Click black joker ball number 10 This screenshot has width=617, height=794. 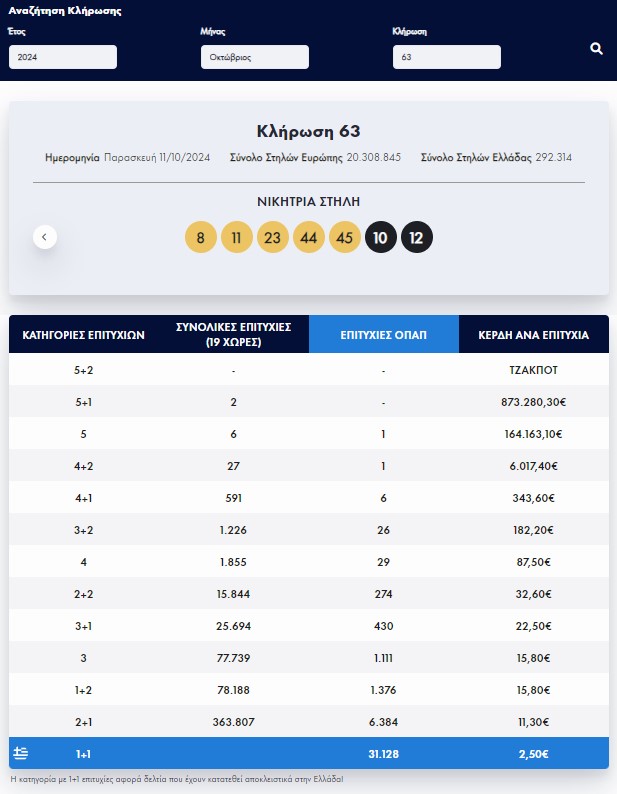380,237
